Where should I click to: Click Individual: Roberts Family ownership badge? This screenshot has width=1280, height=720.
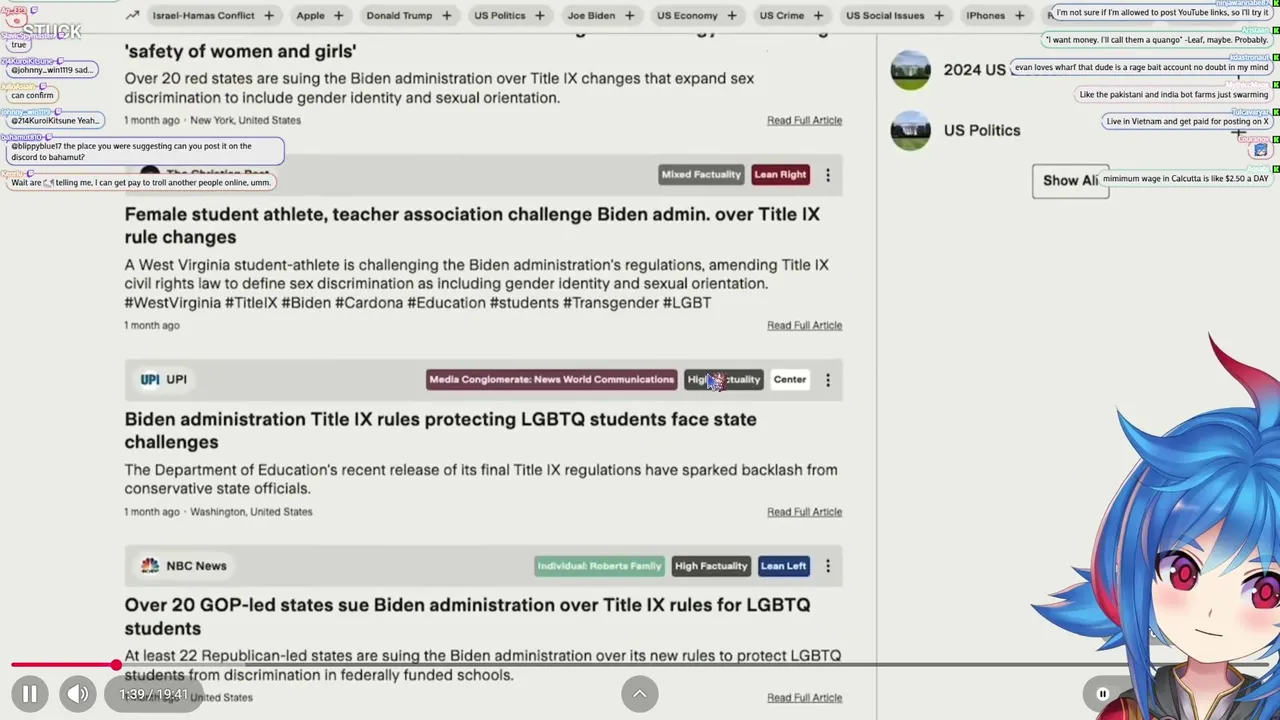pyautogui.click(x=599, y=566)
